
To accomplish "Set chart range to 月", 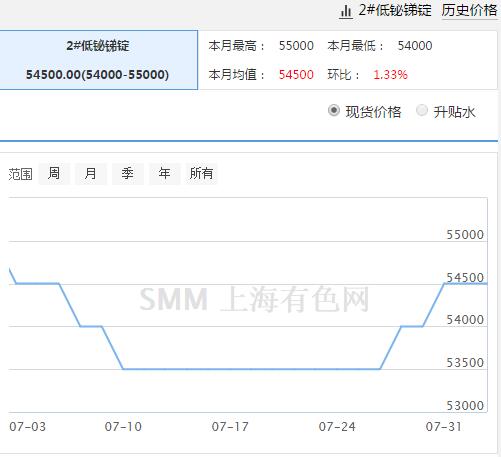I will pyautogui.click(x=91, y=174).
